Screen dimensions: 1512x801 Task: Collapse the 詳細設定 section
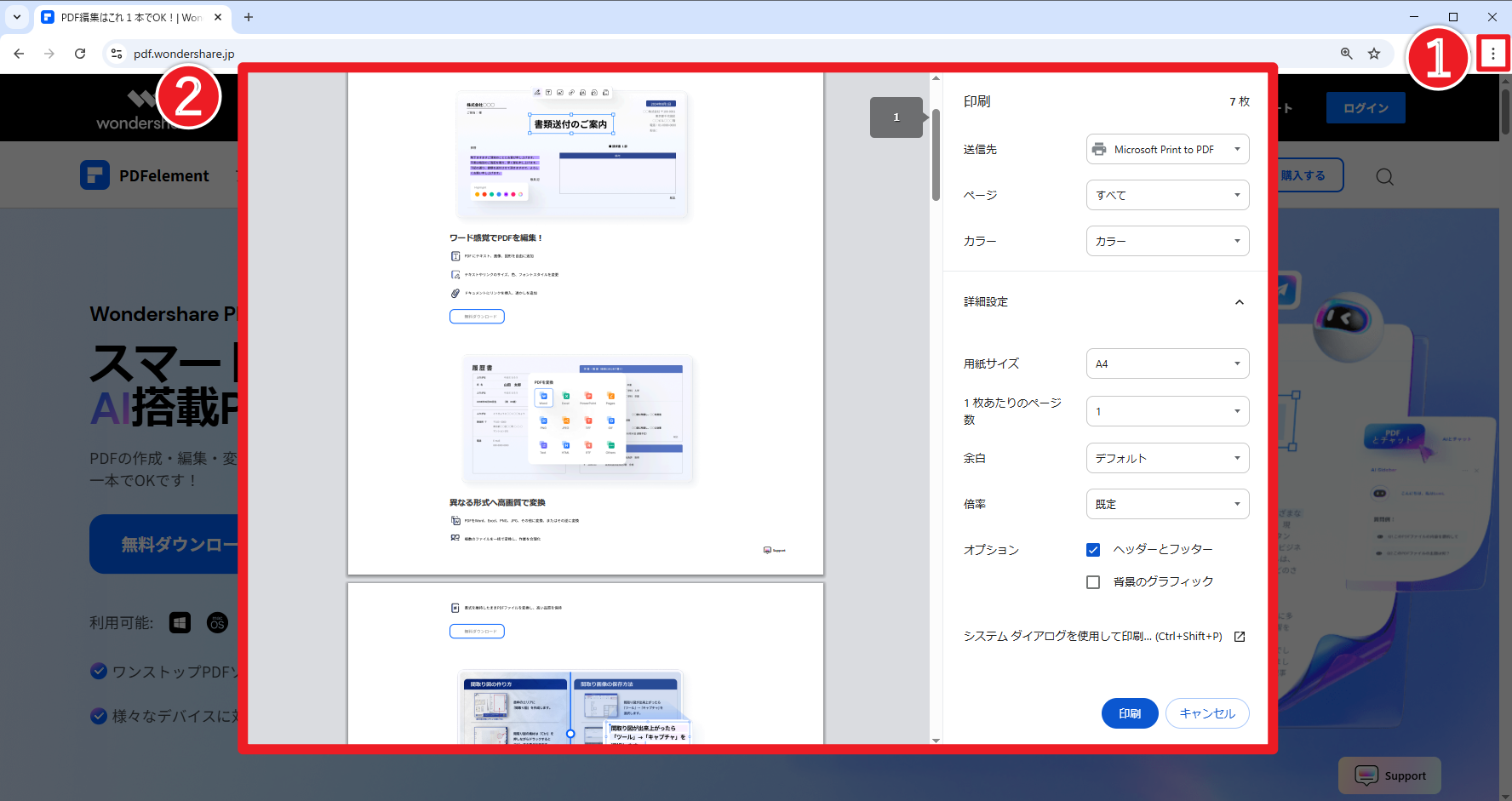(x=1240, y=302)
